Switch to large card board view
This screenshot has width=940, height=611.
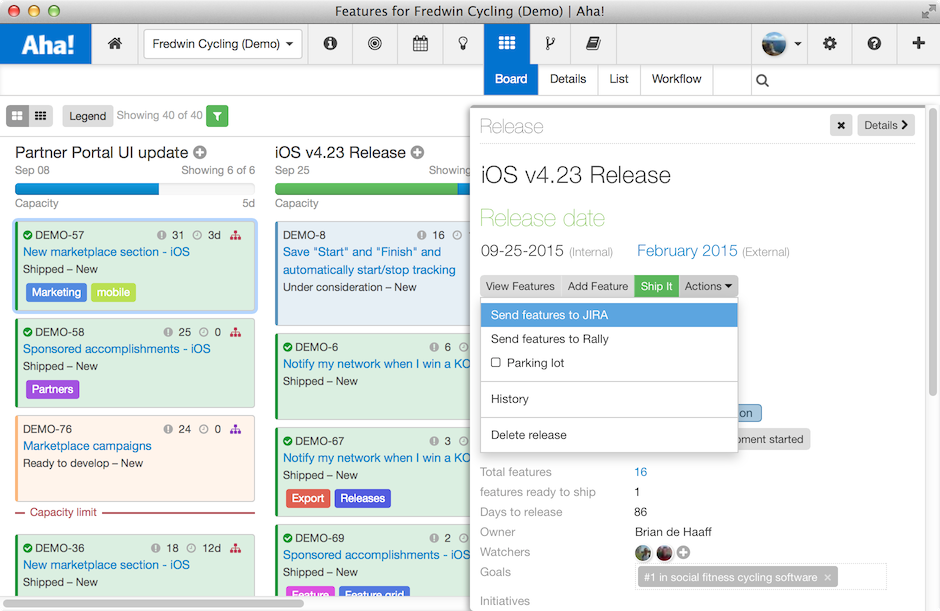[x=17, y=116]
